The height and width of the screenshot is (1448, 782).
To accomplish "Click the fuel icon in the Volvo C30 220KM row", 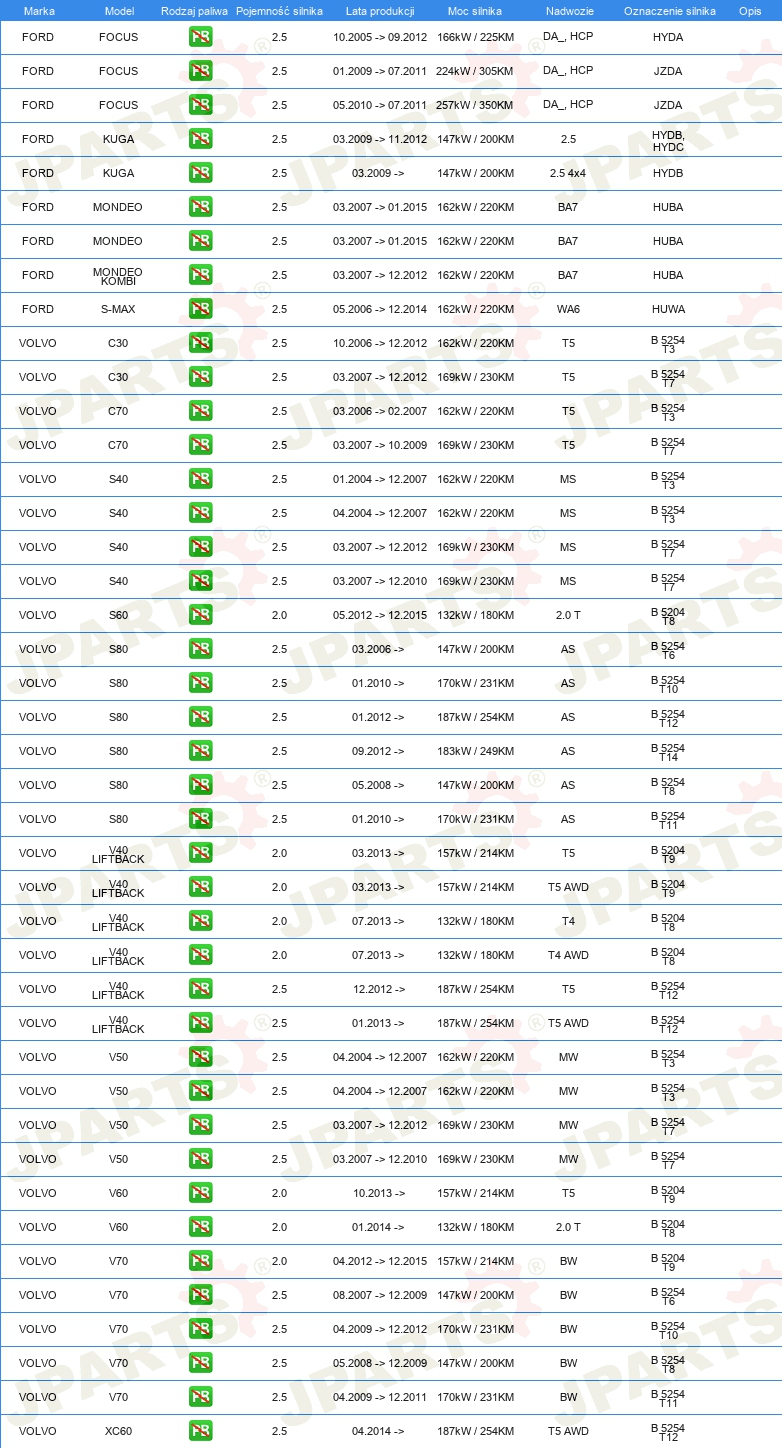I will [x=200, y=343].
